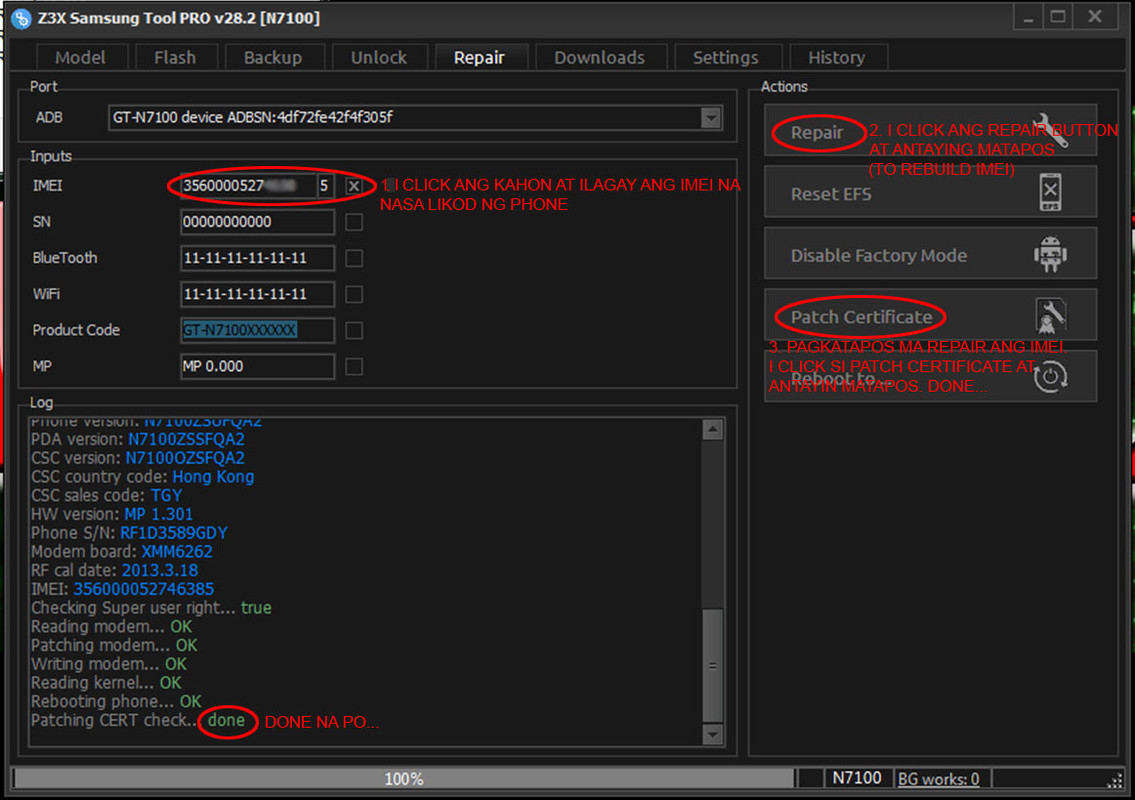Click the 100% progress bar
Screen dimensions: 1135x800
(x=403, y=779)
